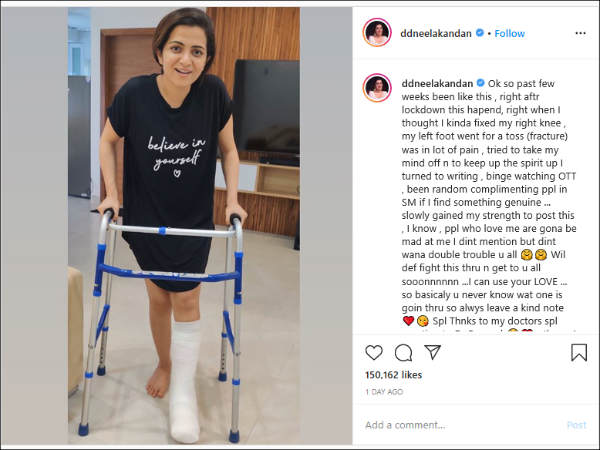Click the verified badge in post header
This screenshot has height=450, width=600.
480,33
